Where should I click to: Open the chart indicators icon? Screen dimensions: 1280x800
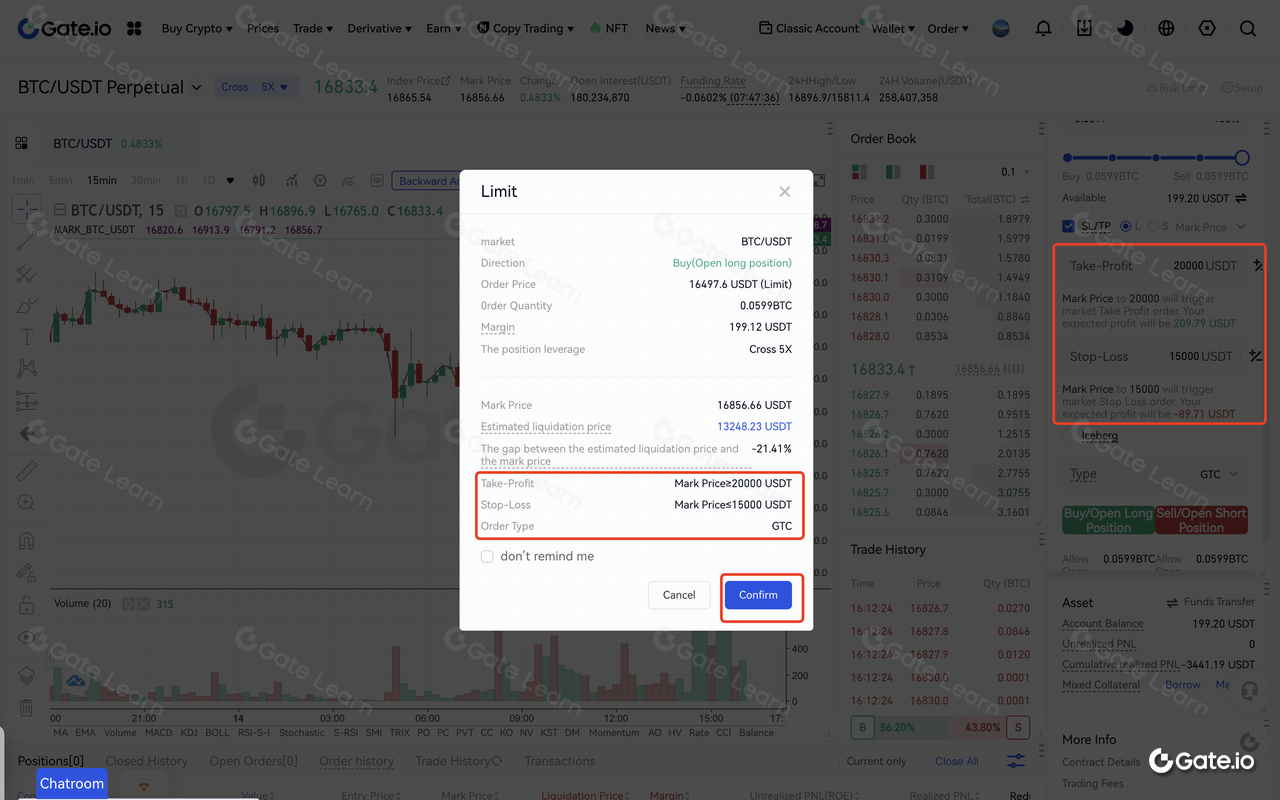click(291, 180)
